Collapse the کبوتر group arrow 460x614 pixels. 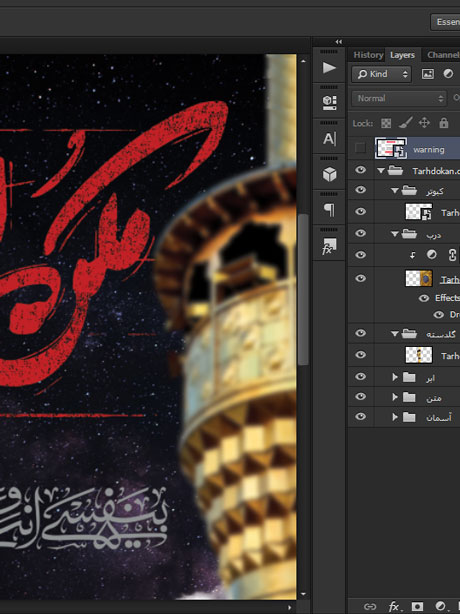pos(395,191)
